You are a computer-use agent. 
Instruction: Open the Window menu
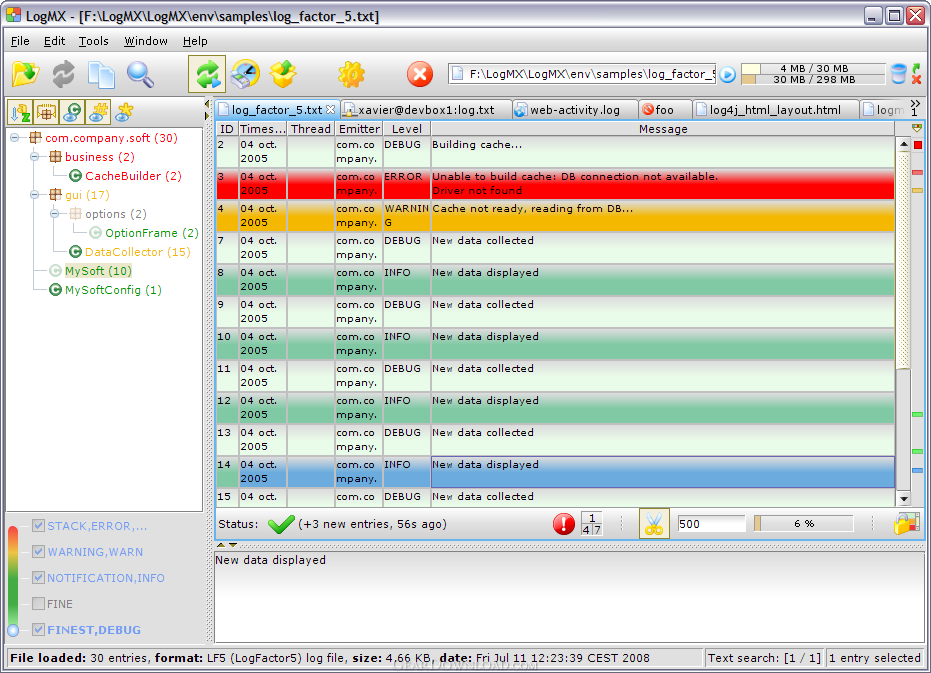pos(145,41)
